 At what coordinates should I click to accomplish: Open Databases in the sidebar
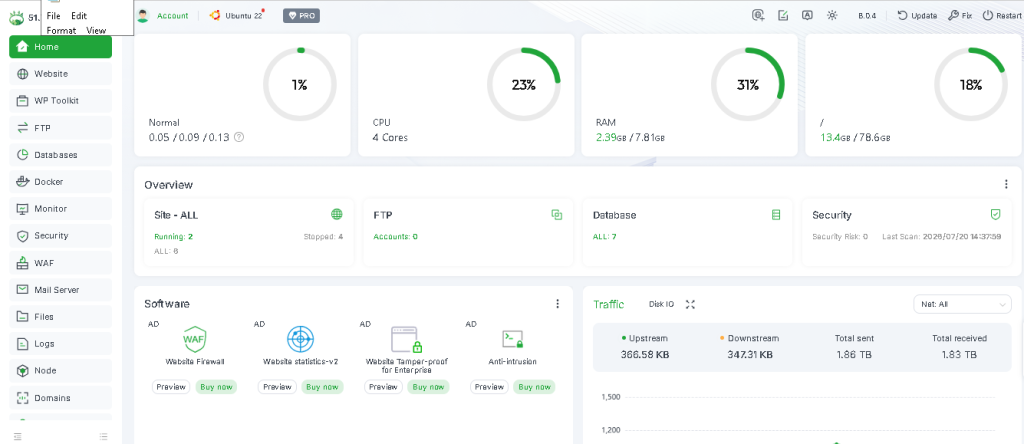pos(60,155)
